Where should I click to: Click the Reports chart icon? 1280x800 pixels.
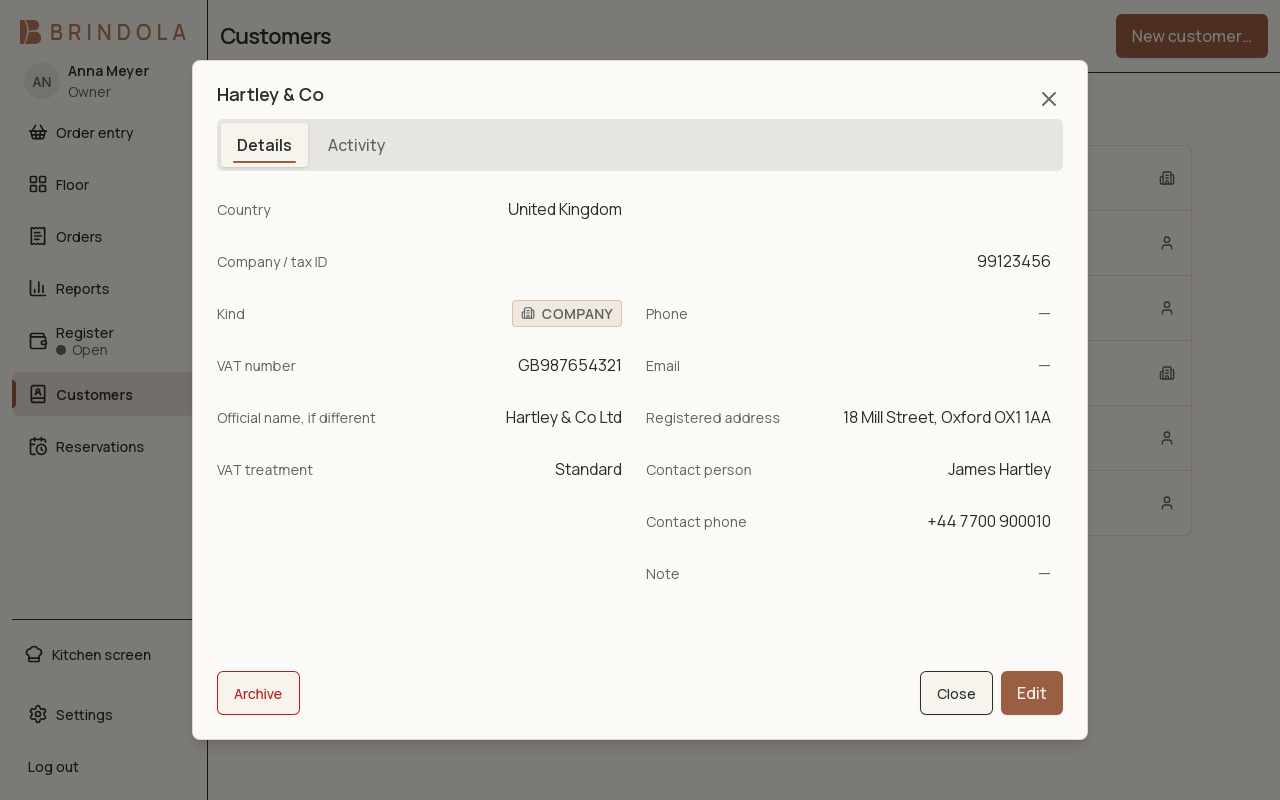(x=38, y=288)
